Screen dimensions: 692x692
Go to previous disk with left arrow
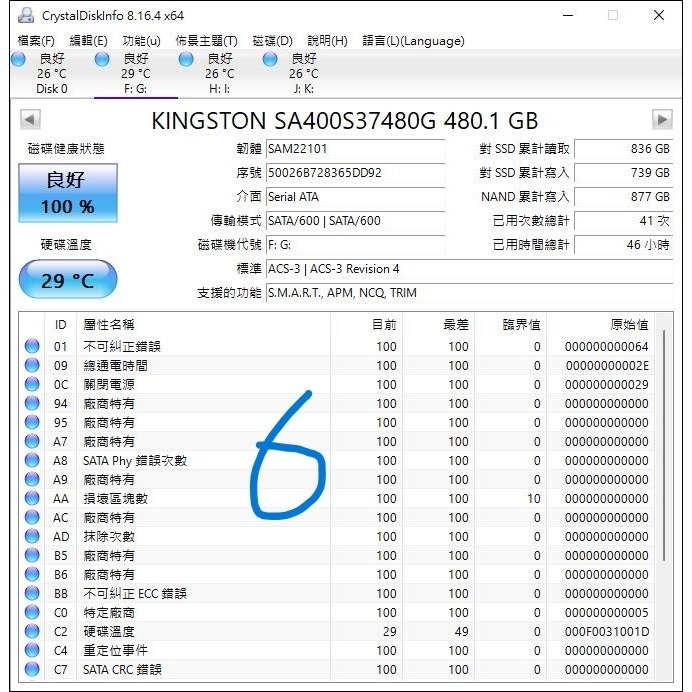pyautogui.click(x=30, y=120)
